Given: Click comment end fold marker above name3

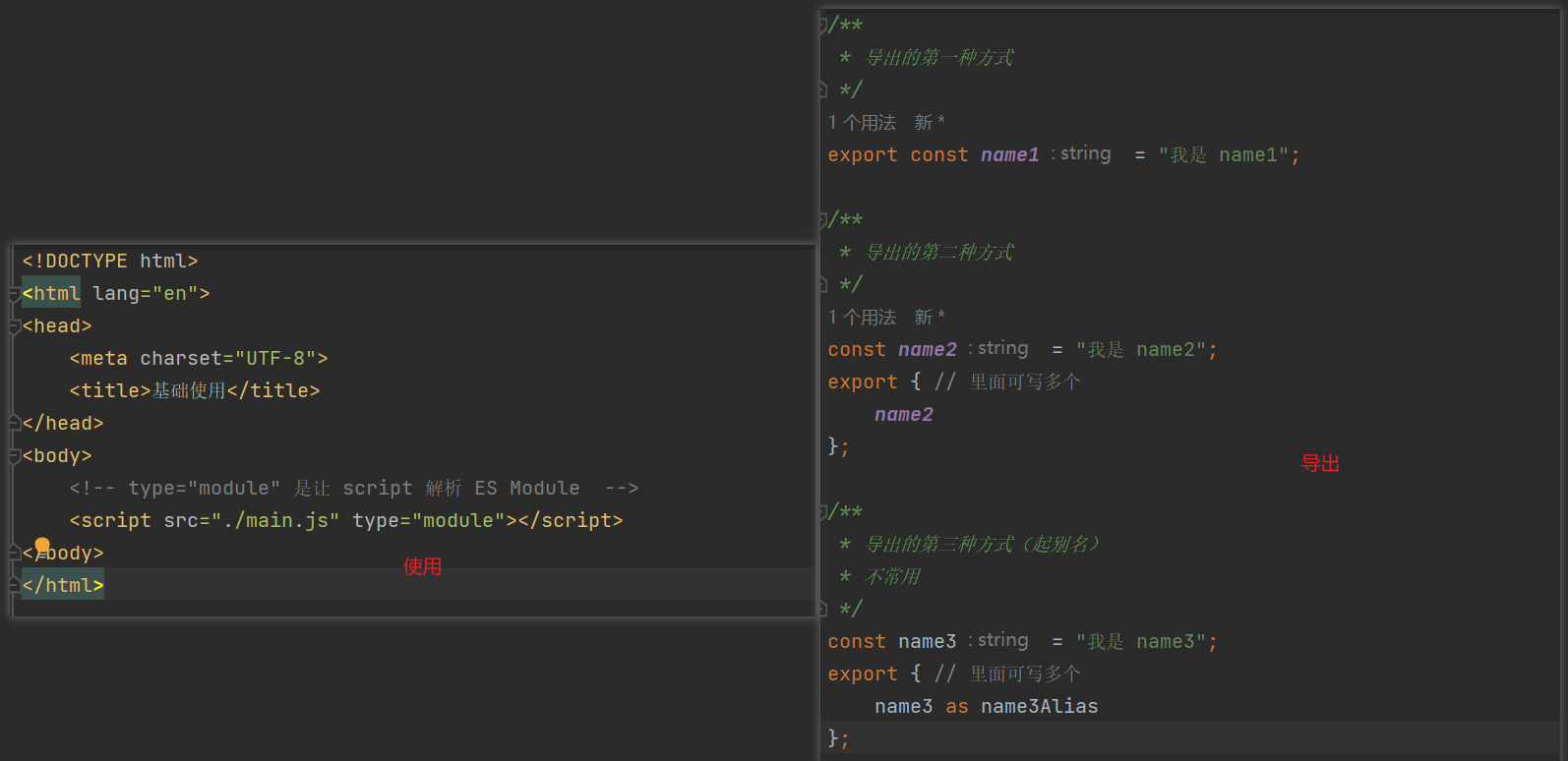Looking at the screenshot, I should pos(823,609).
